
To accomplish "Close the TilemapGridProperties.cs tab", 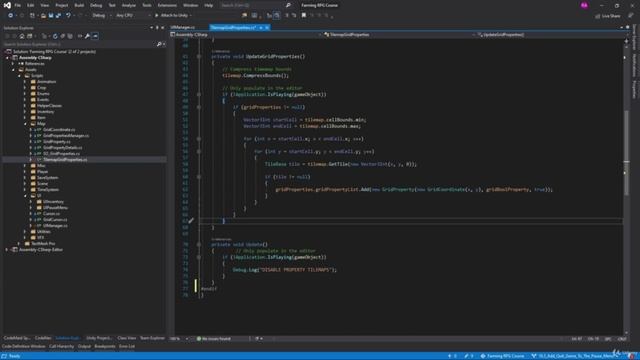I will pyautogui.click(x=267, y=27).
